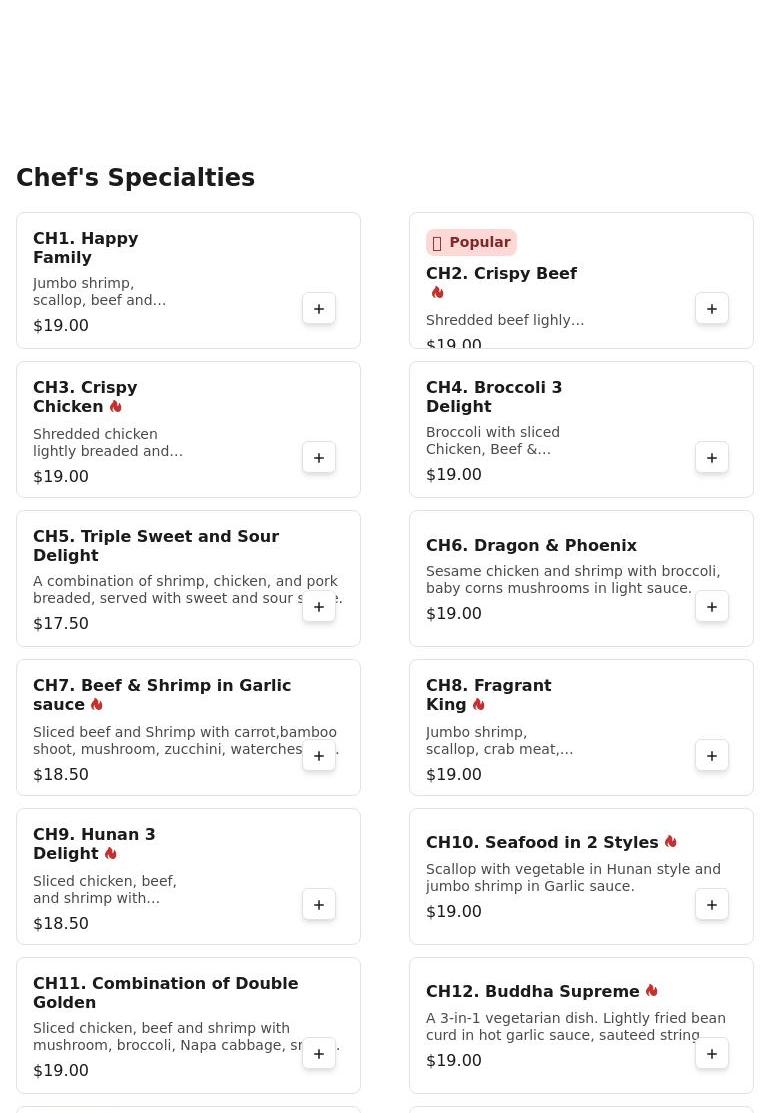Add Beef & Shrimp in Garlic sauce
Viewport: 770px width, 1113px height.
pos(319,756)
